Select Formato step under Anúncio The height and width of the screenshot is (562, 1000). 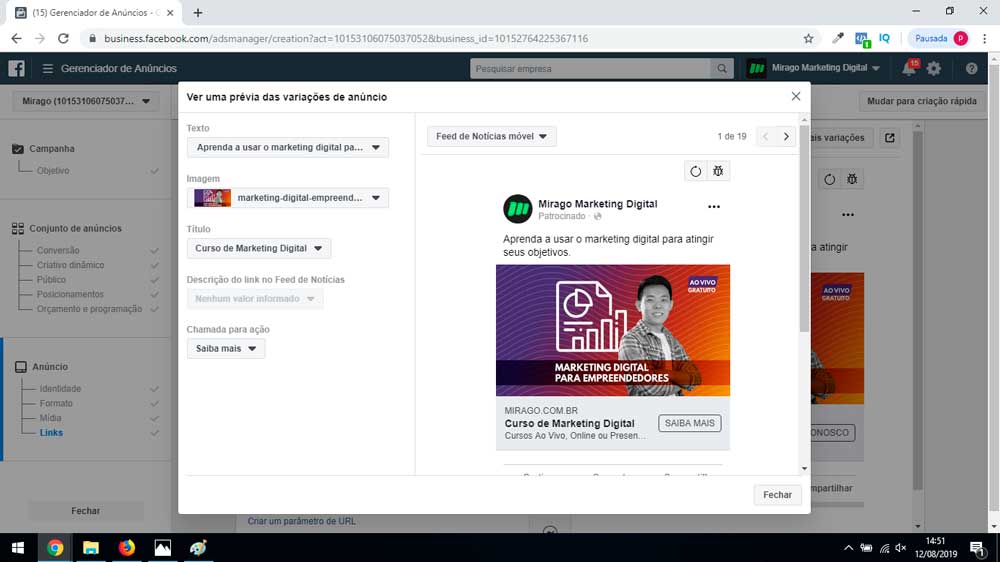[56, 403]
